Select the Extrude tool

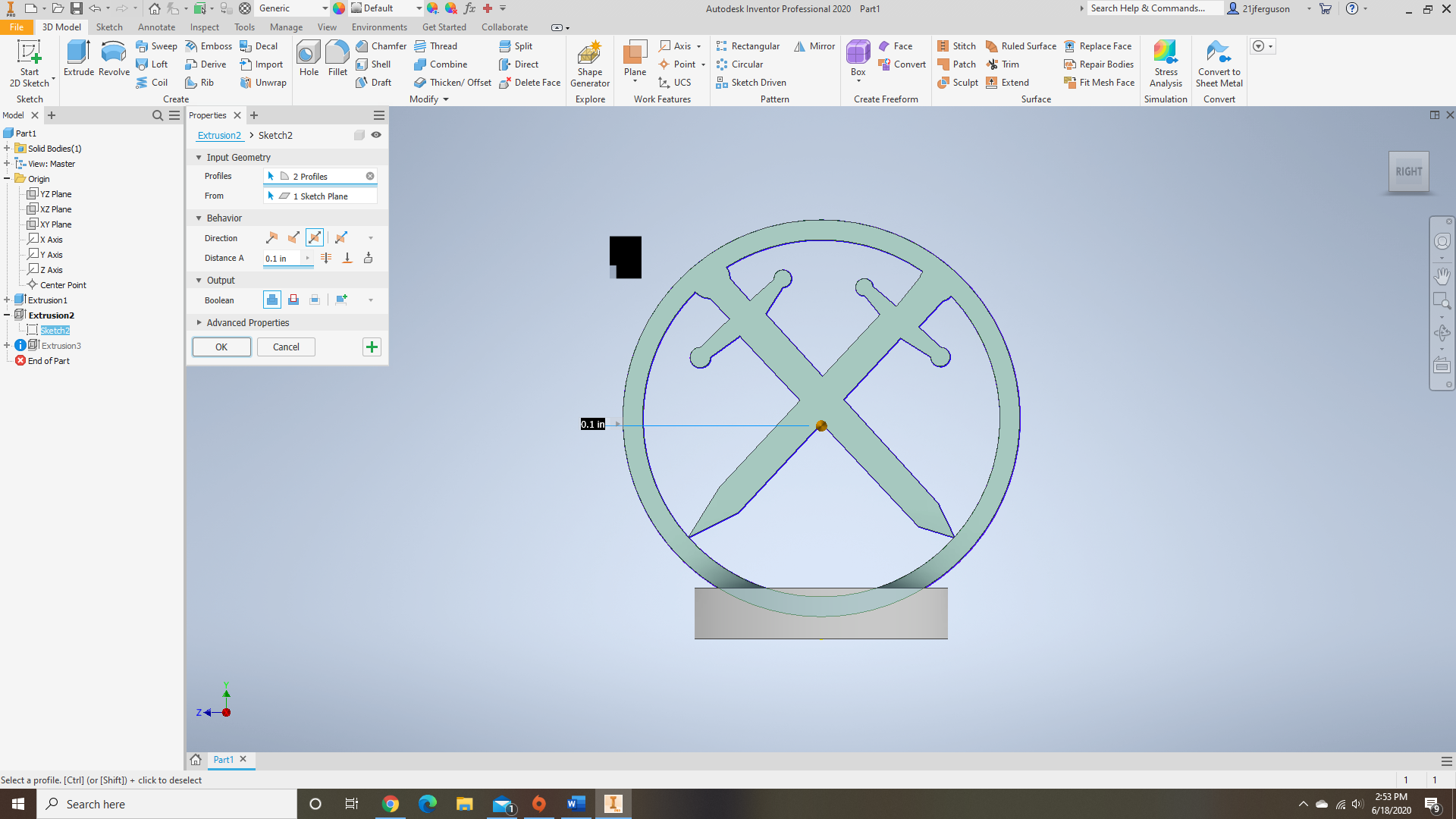(79, 58)
